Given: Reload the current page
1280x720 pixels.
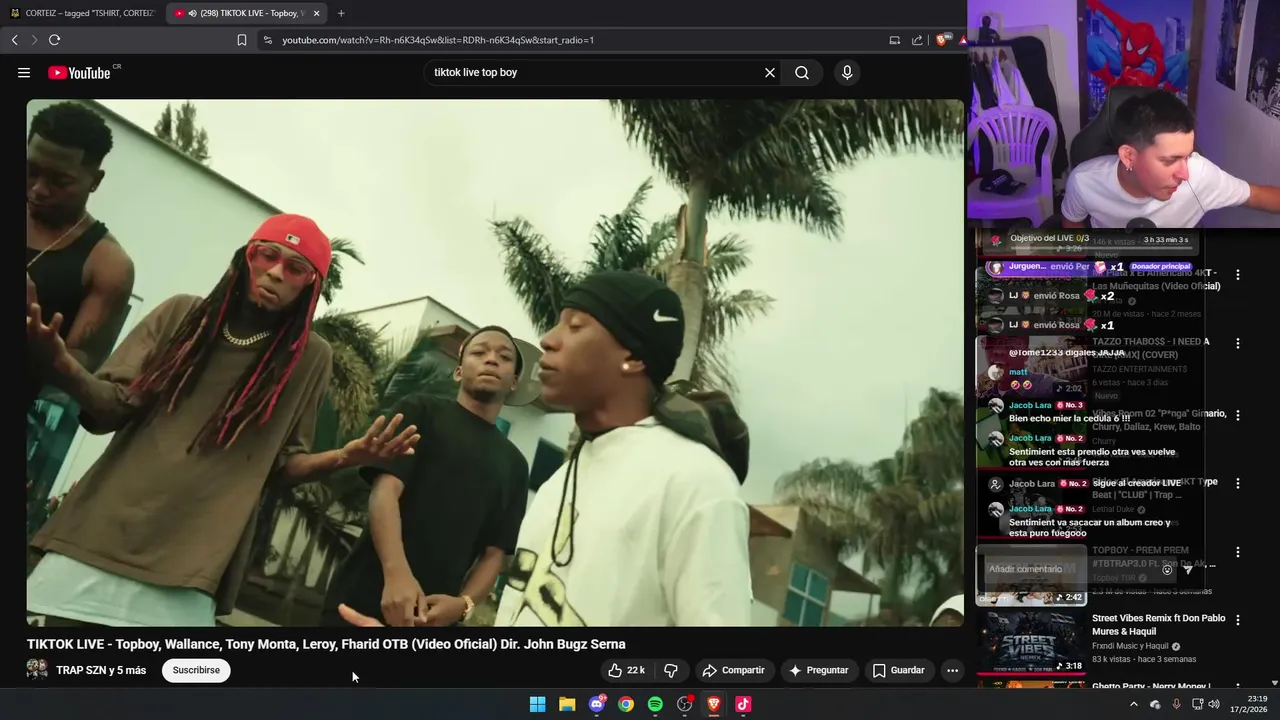Looking at the screenshot, I should point(54,40).
